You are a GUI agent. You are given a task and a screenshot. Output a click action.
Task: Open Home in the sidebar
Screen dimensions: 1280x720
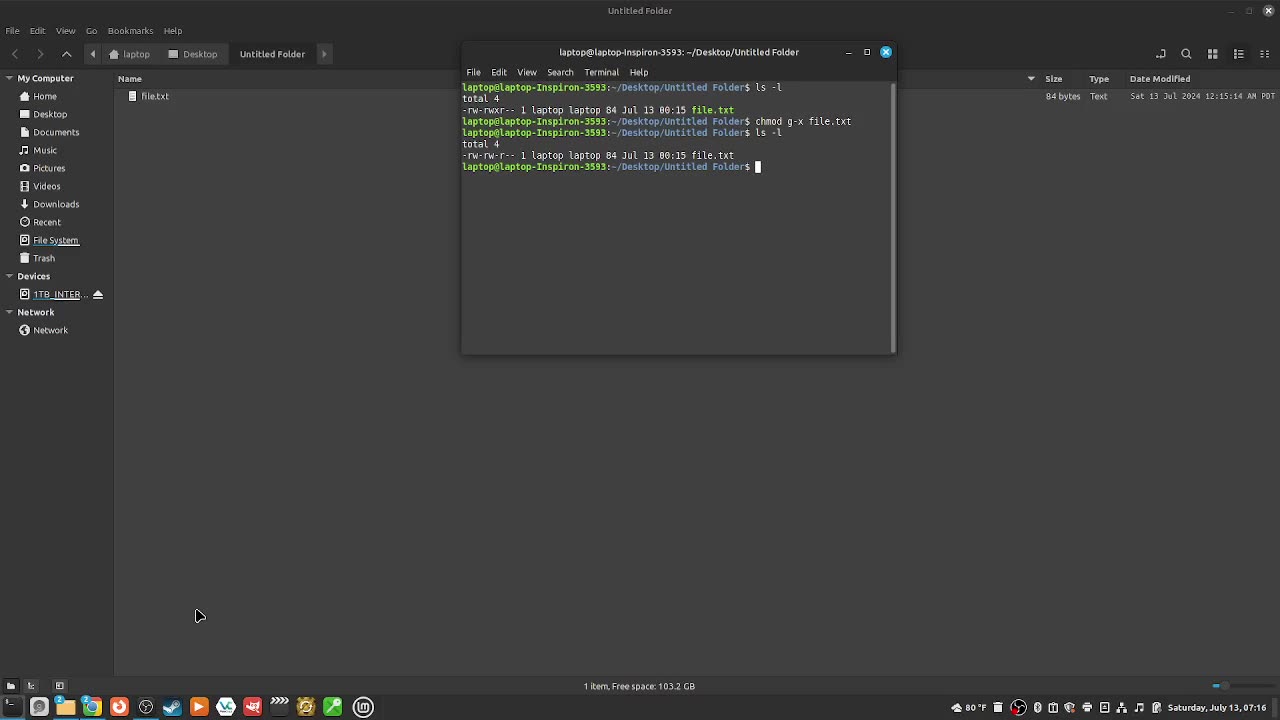click(45, 96)
